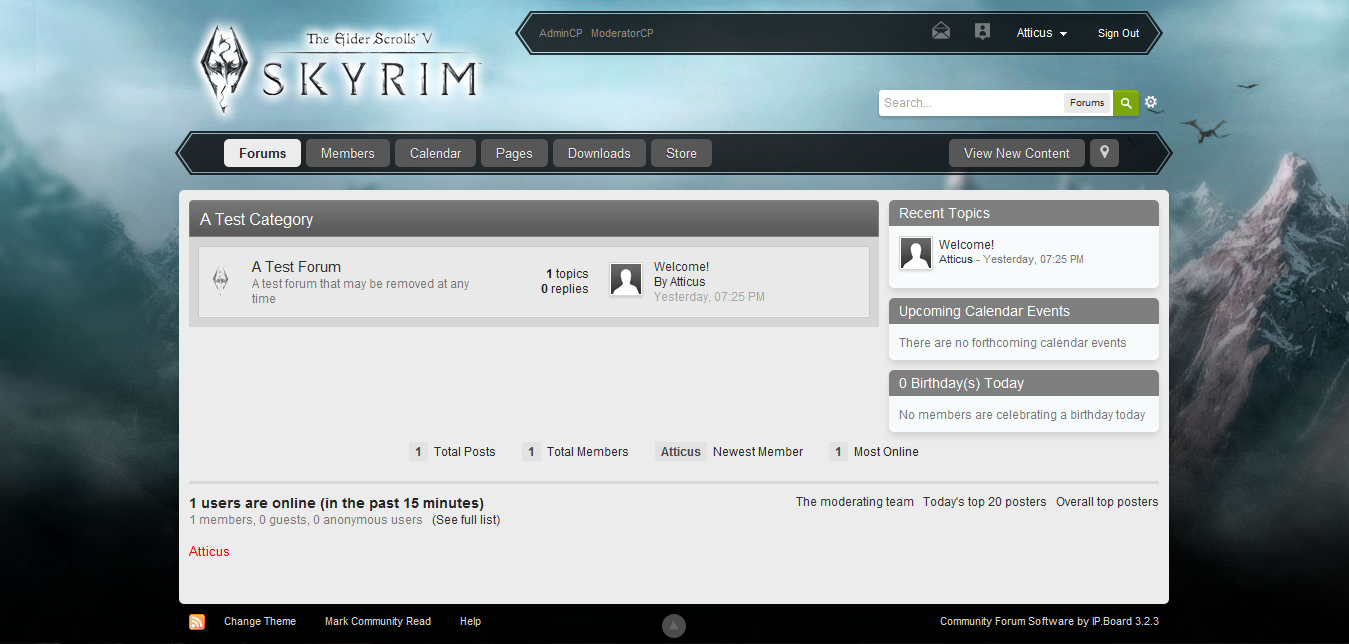Screen dimensions: 1349x644
Task: Click the red Atticus online user name
Action: pyautogui.click(x=209, y=551)
